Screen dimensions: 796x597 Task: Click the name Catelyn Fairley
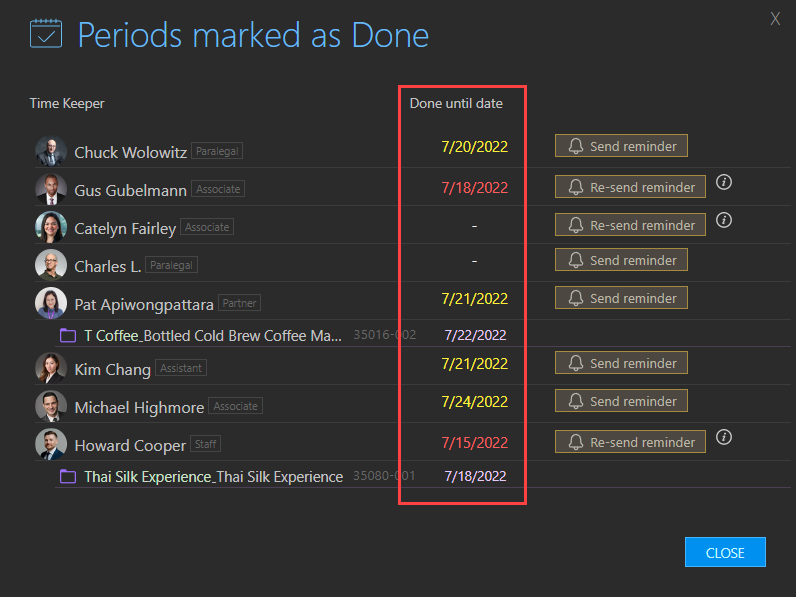pyautogui.click(x=125, y=228)
